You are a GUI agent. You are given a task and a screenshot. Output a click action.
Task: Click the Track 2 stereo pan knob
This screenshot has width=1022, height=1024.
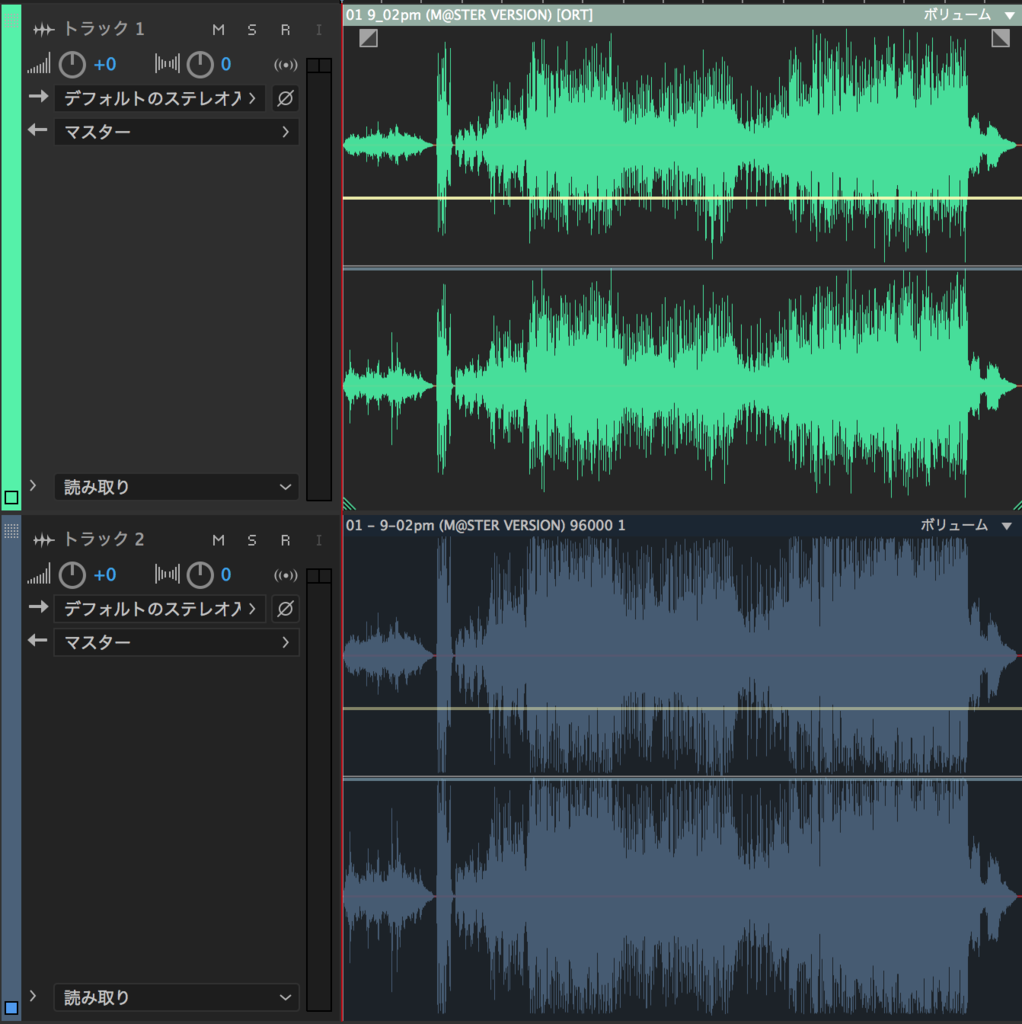pyautogui.click(x=200, y=575)
